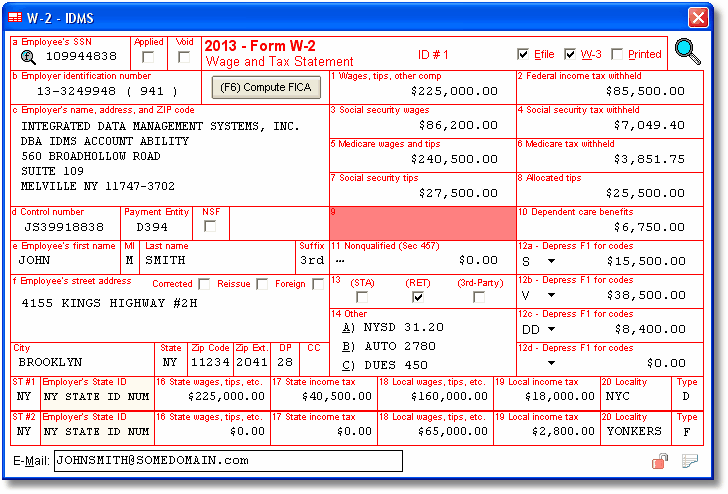Open the box 12c code dropdown
Screen dimensions: 728x494
pos(551,329)
